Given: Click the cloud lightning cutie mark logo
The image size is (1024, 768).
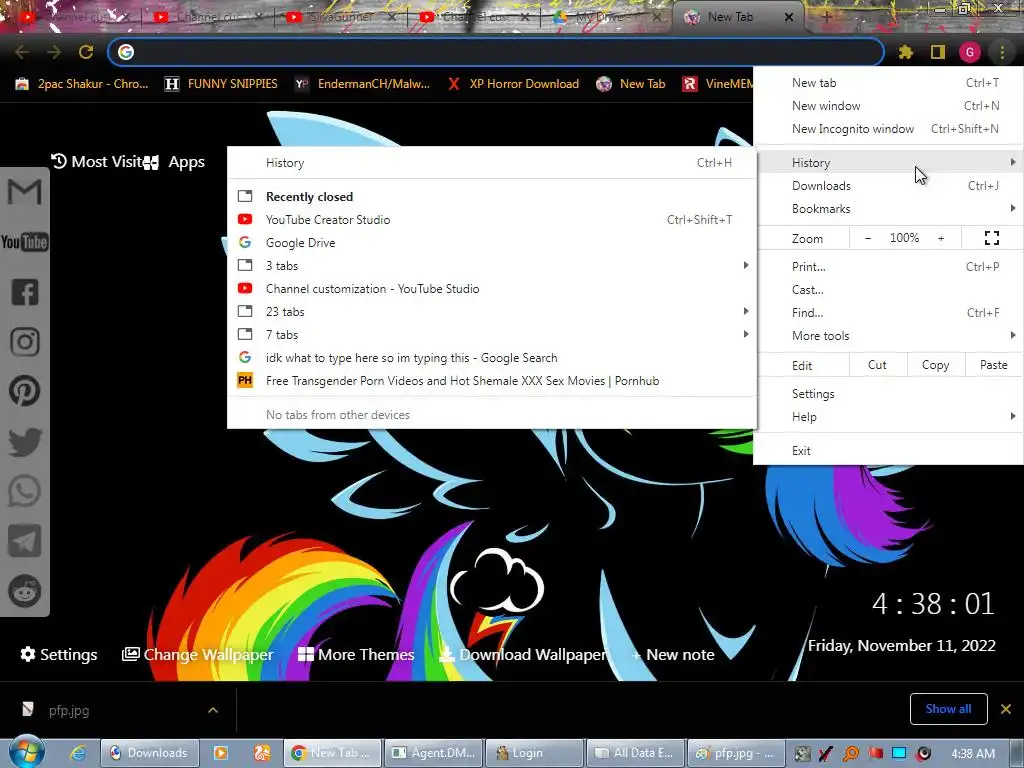Looking at the screenshot, I should coord(496,599).
